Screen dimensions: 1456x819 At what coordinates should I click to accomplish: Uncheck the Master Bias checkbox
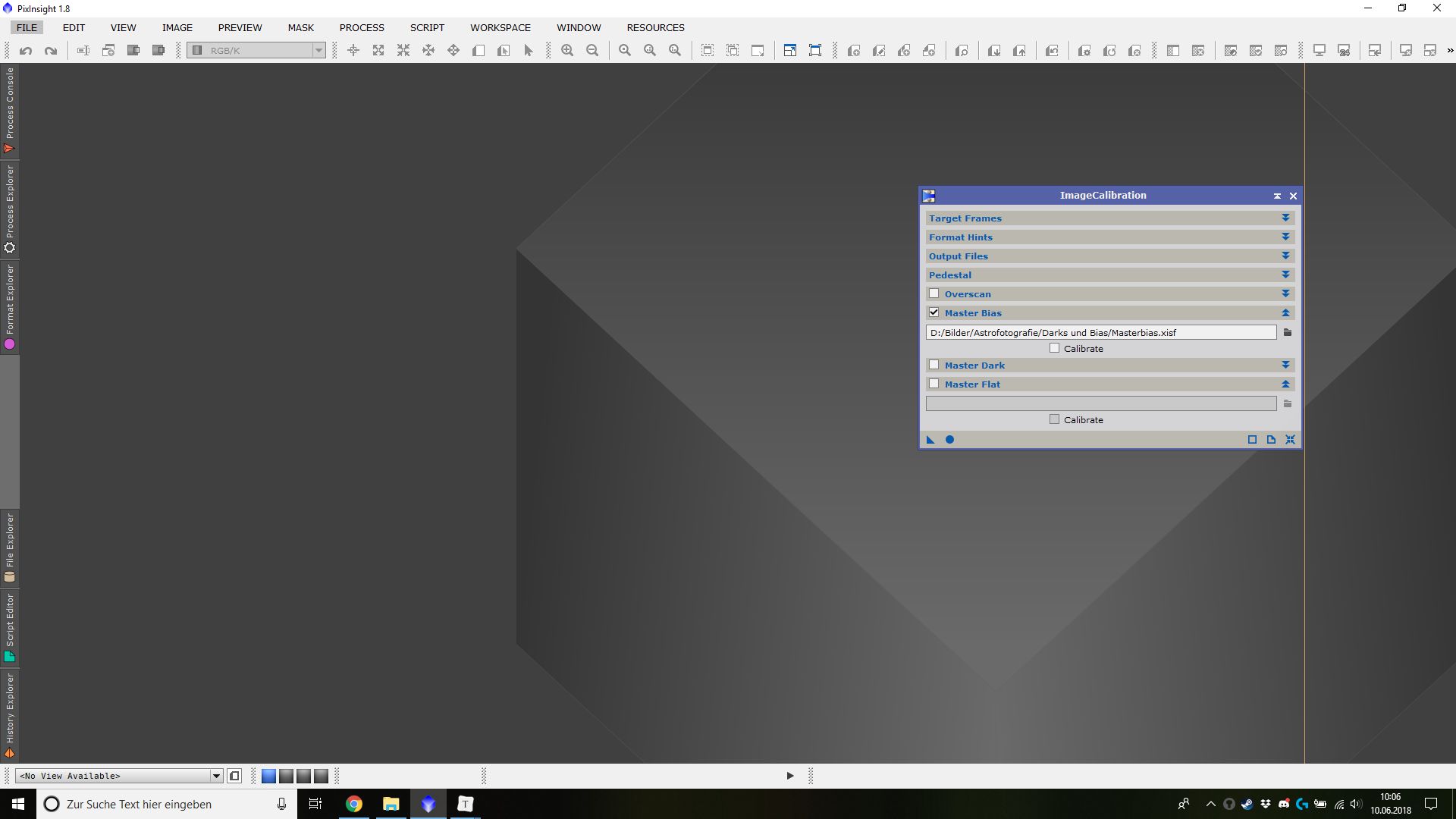[x=934, y=312]
